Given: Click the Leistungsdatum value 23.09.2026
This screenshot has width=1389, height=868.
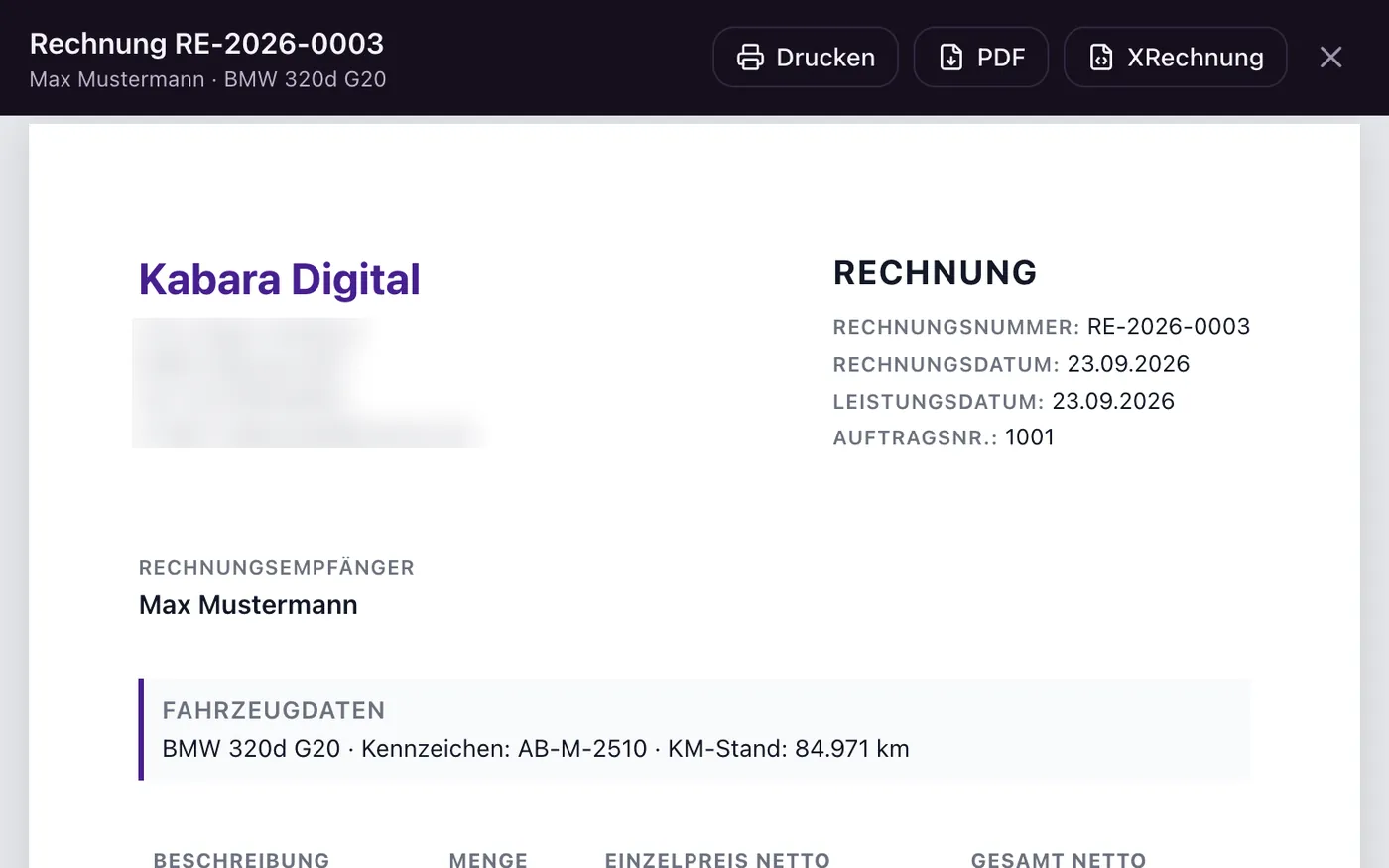Looking at the screenshot, I should coord(1113,401).
